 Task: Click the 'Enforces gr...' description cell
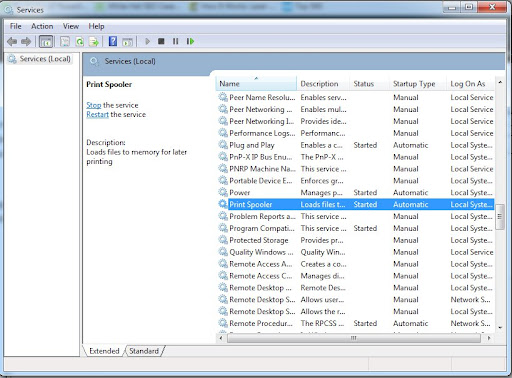(x=322, y=181)
